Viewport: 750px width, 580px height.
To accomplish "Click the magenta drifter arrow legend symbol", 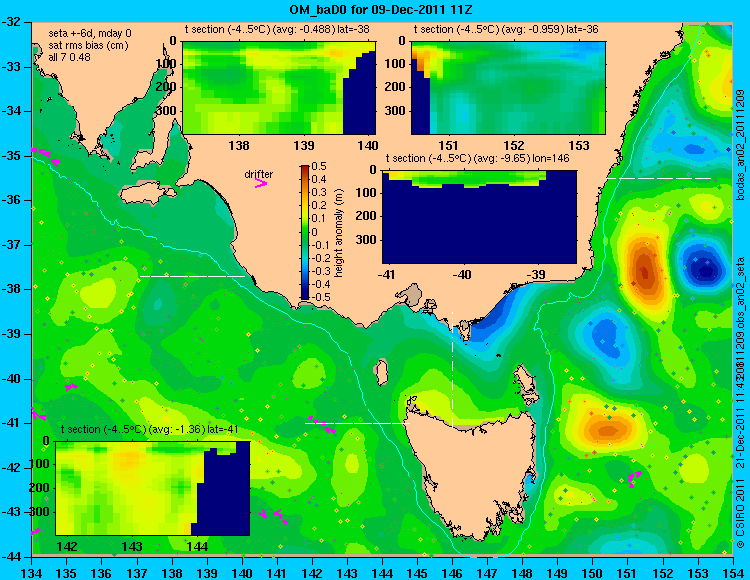I will point(261,183).
